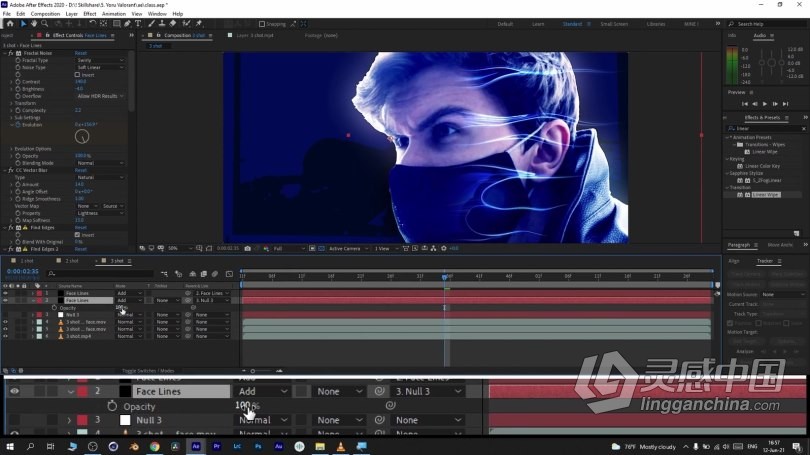Jump to last frame in Preview panel

[786, 104]
